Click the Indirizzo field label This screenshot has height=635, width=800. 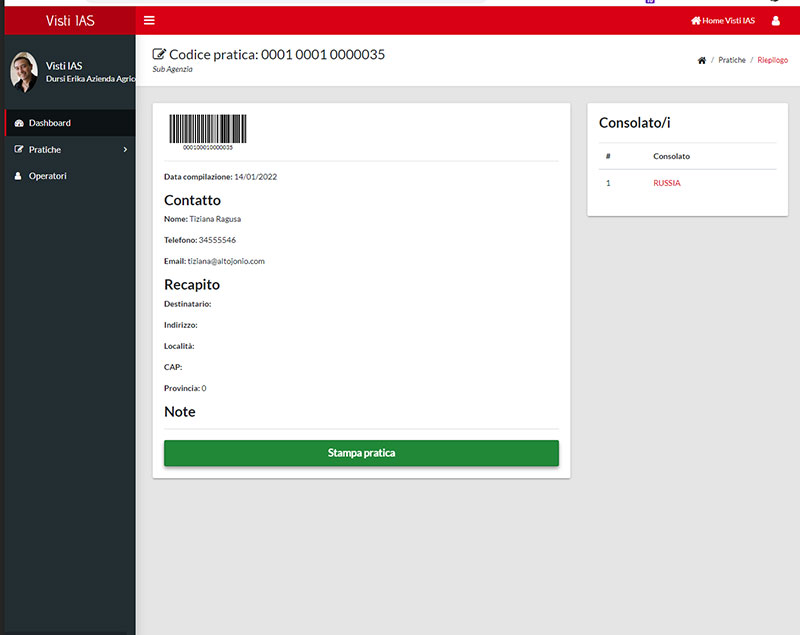tap(181, 325)
